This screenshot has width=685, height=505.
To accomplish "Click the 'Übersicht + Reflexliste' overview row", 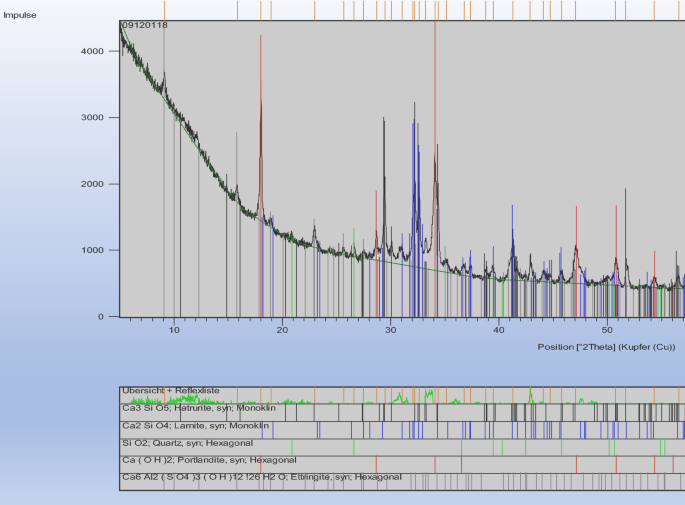I will 402,395.
